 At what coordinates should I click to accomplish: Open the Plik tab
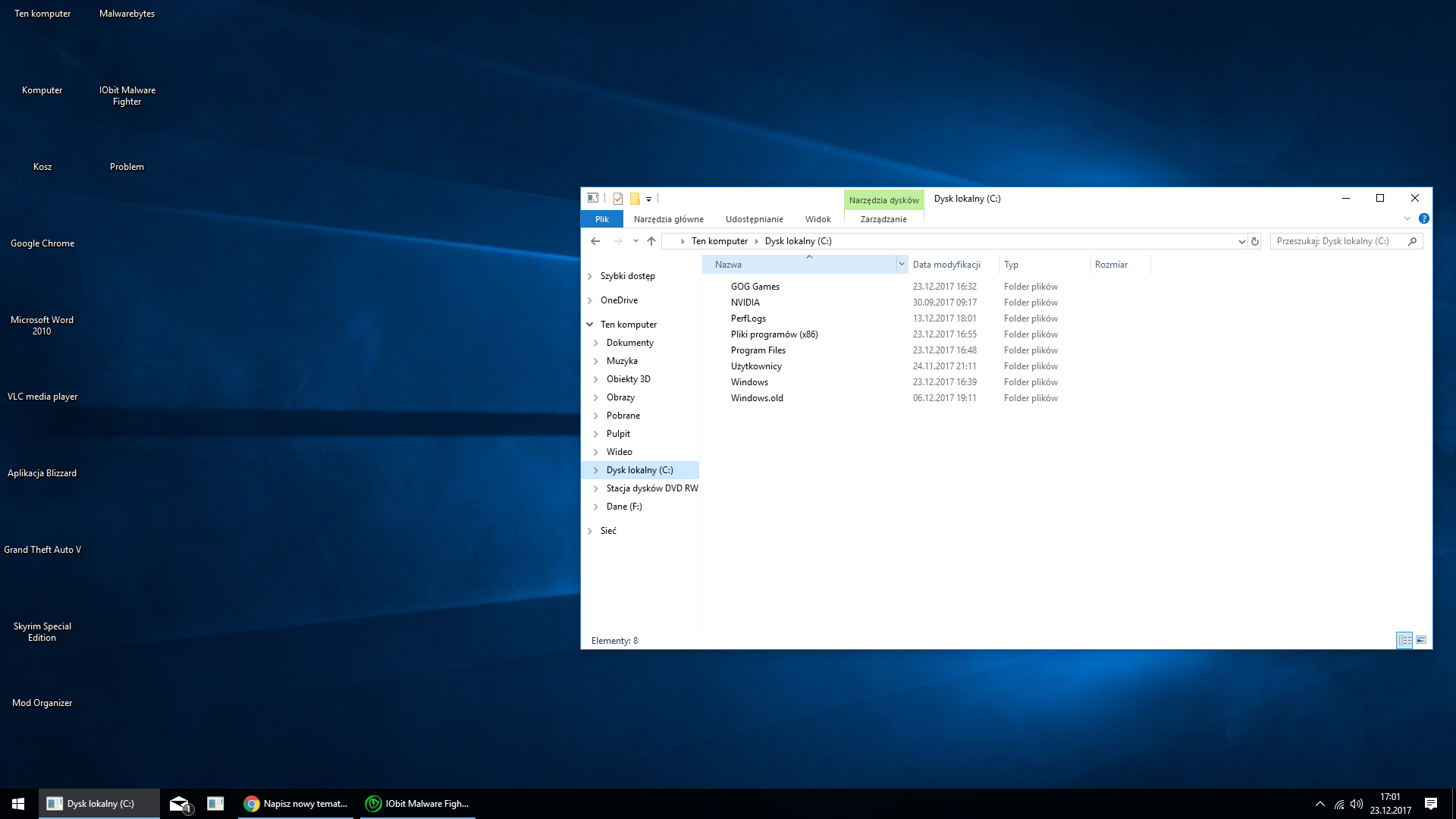tap(602, 219)
